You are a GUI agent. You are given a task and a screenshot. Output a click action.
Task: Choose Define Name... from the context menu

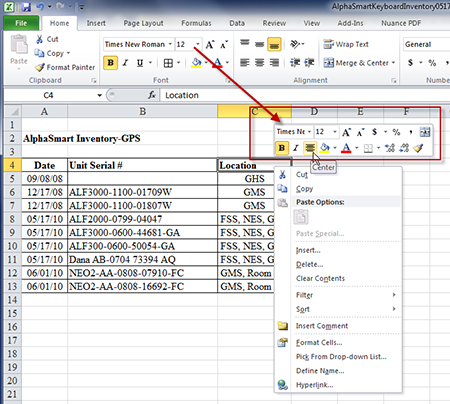point(320,371)
